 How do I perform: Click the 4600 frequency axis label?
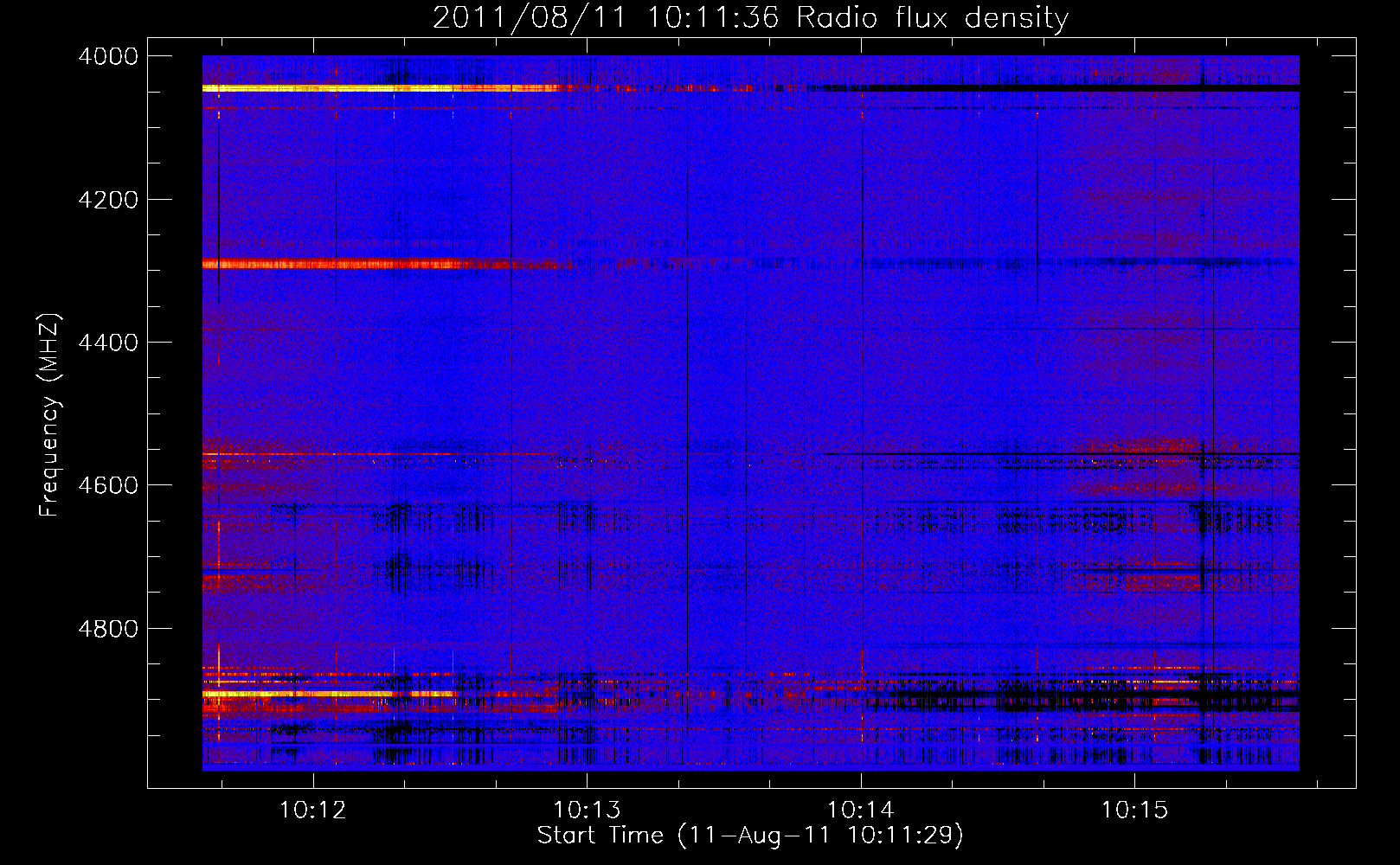[x=108, y=485]
